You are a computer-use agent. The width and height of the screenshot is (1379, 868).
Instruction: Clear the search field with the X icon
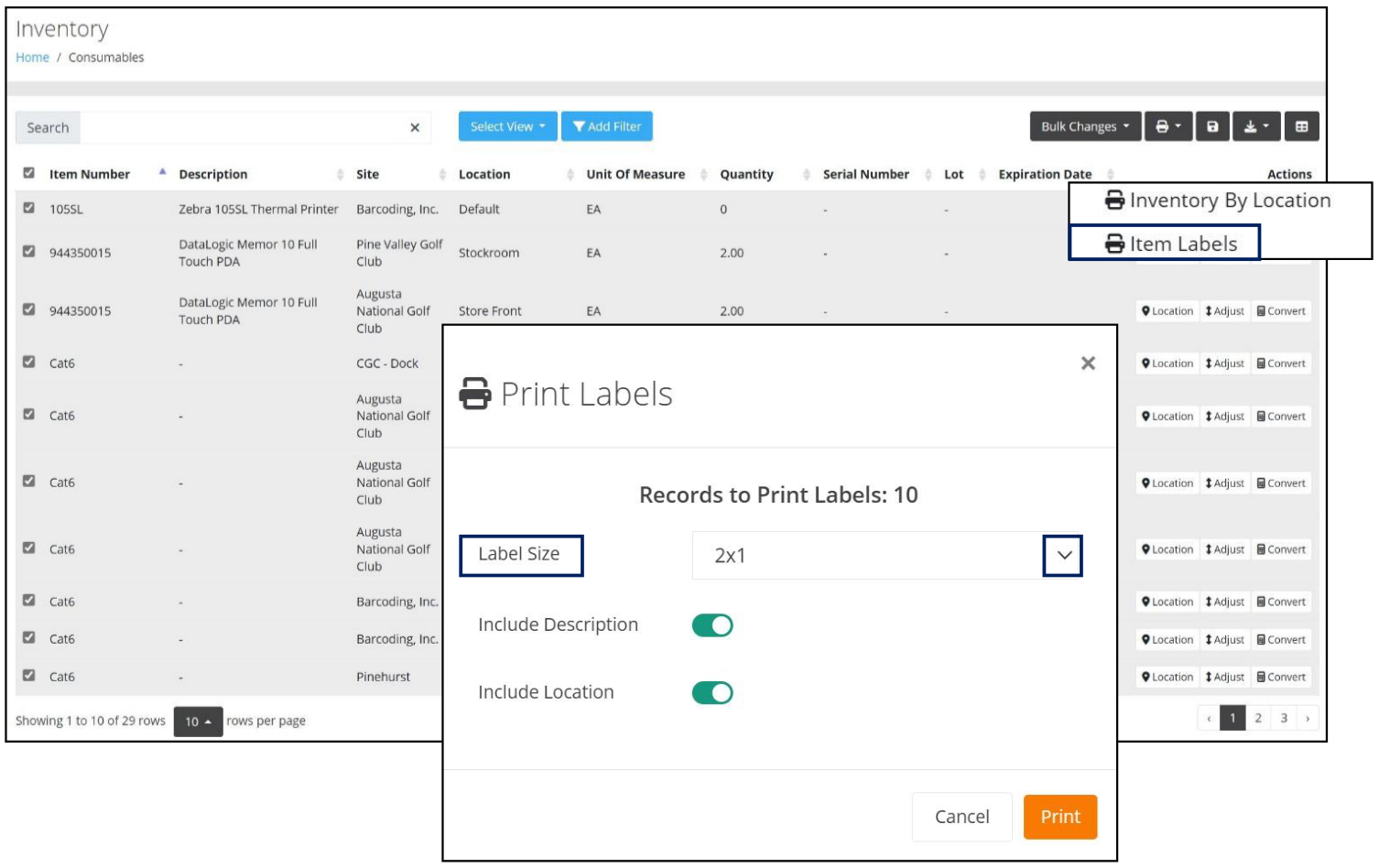point(415,127)
